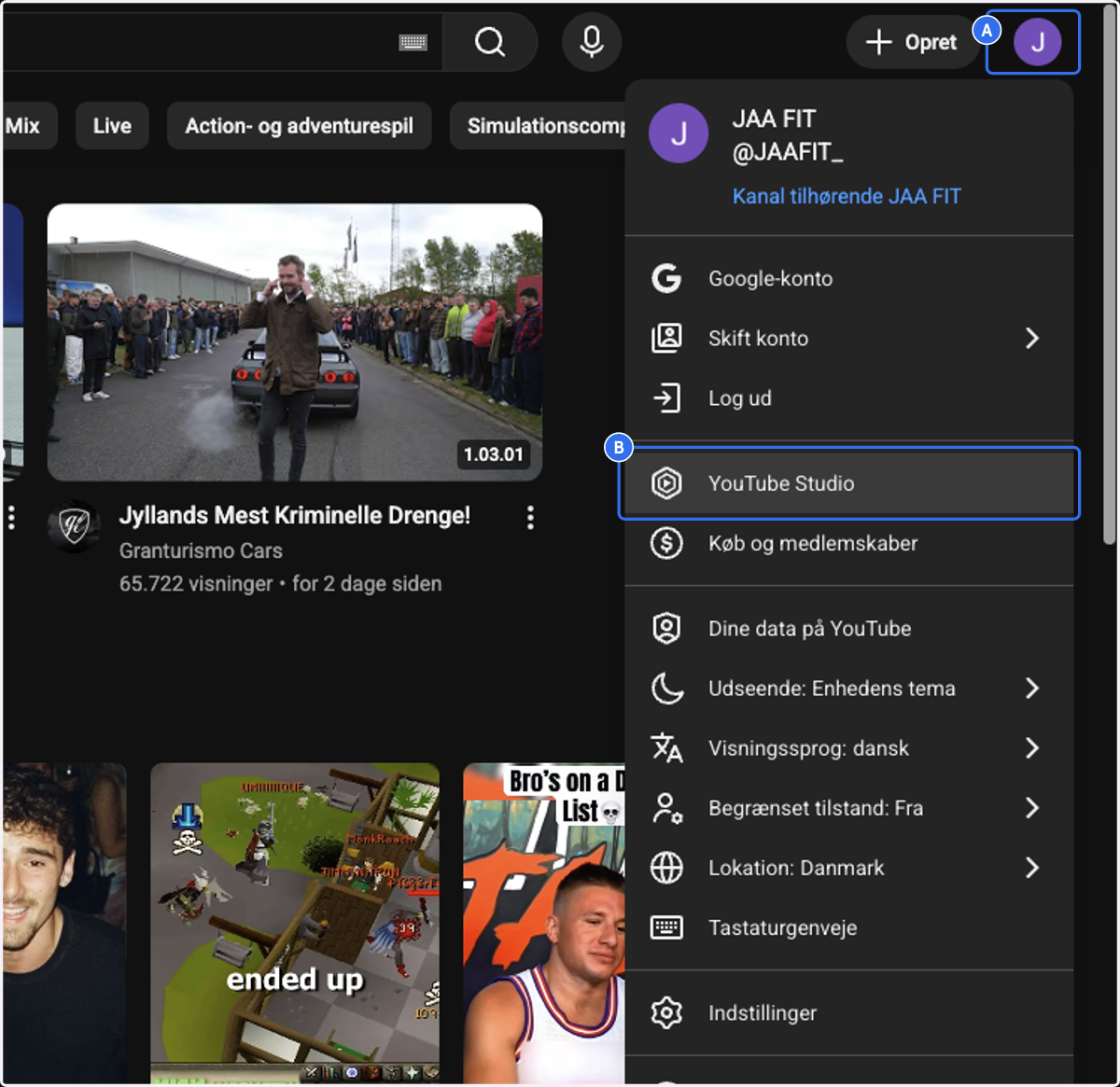Click Visningssprog: dansk text

(x=808, y=748)
